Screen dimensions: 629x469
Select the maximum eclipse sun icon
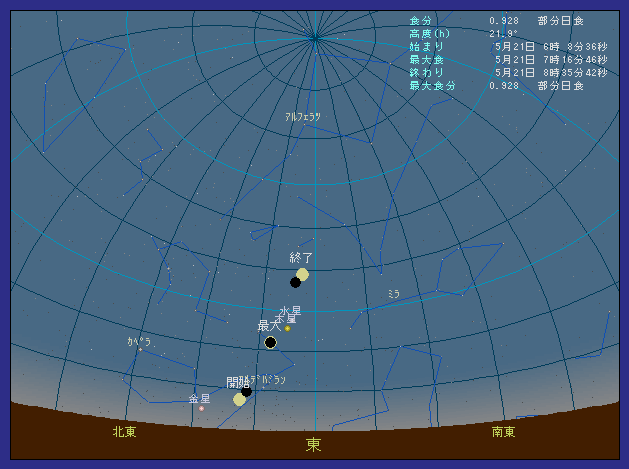click(x=270, y=342)
